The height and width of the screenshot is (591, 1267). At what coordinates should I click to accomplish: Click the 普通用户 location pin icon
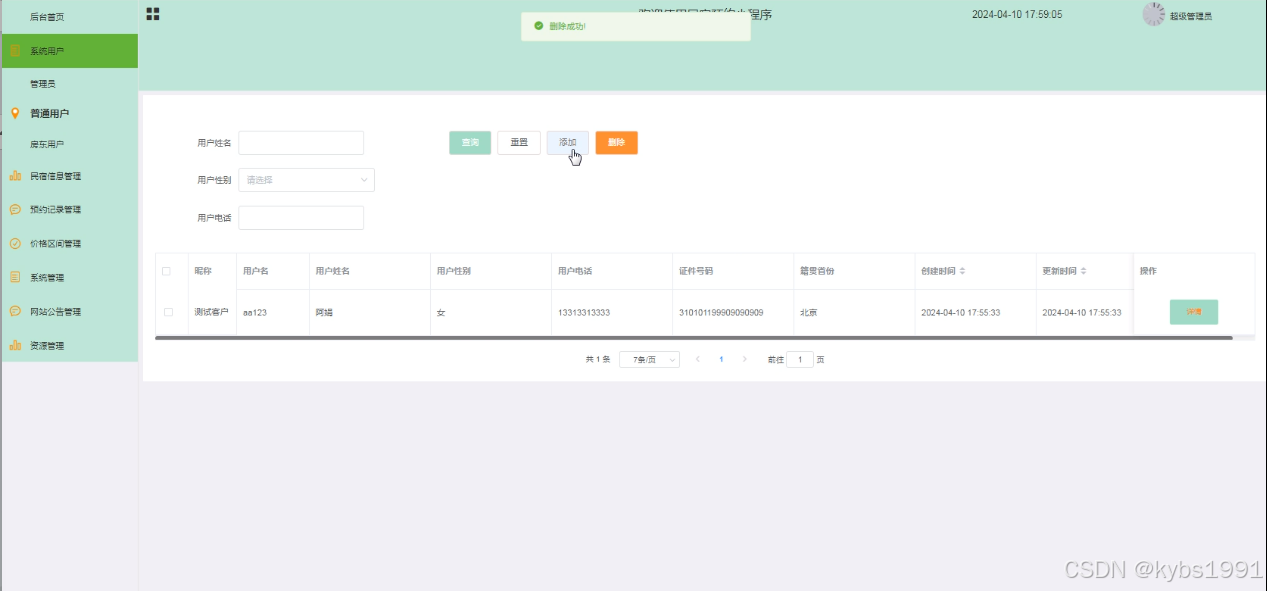click(x=15, y=113)
